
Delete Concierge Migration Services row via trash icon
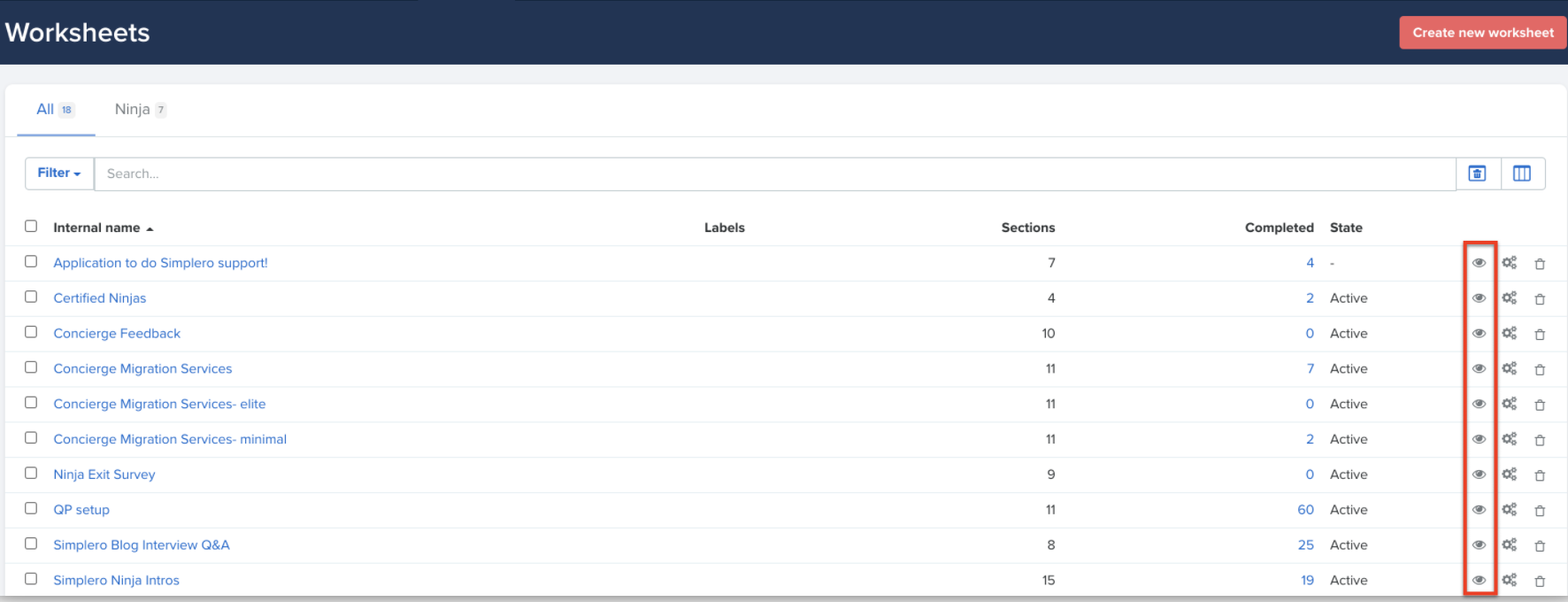click(x=1540, y=369)
